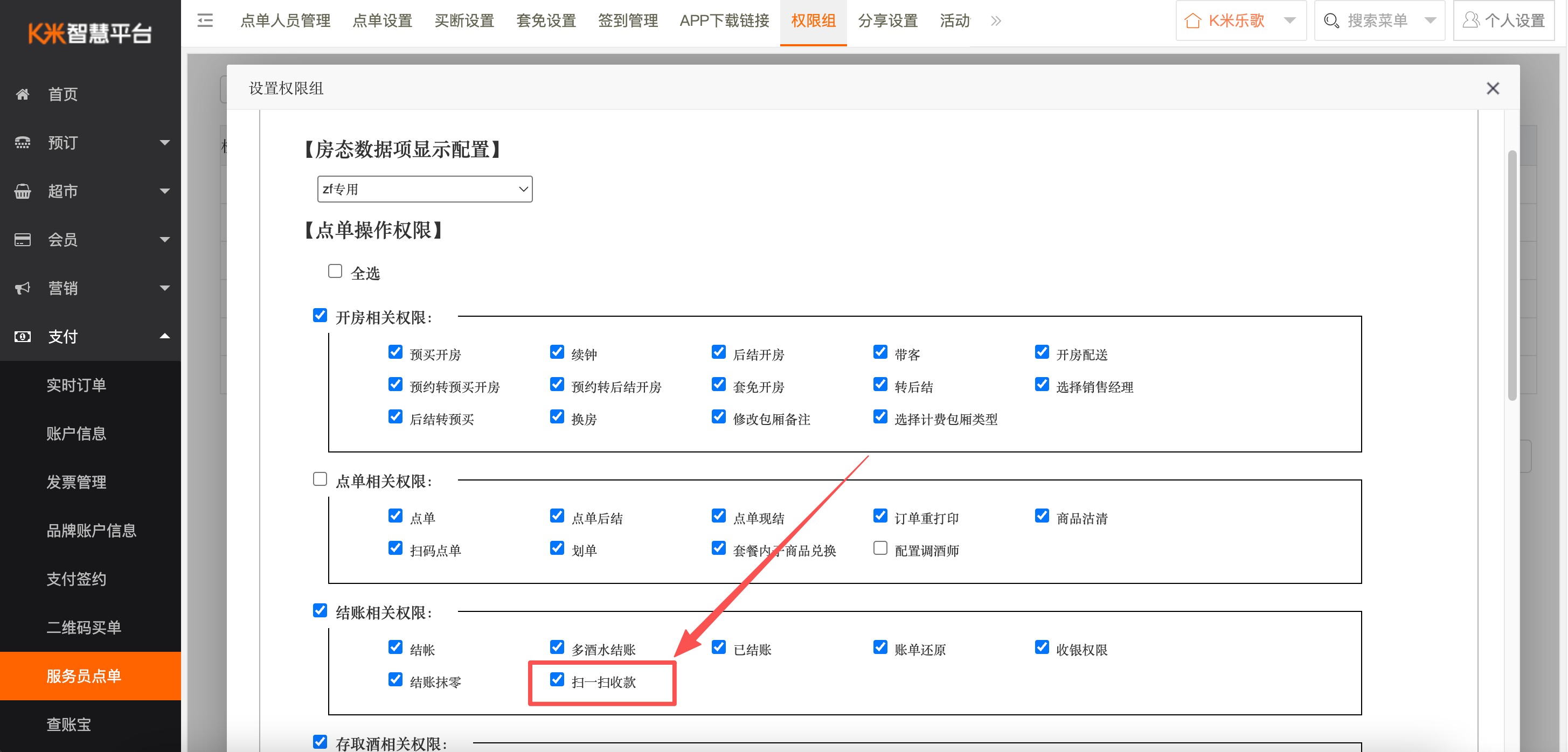Open the 分享设置 tab

tap(887, 22)
